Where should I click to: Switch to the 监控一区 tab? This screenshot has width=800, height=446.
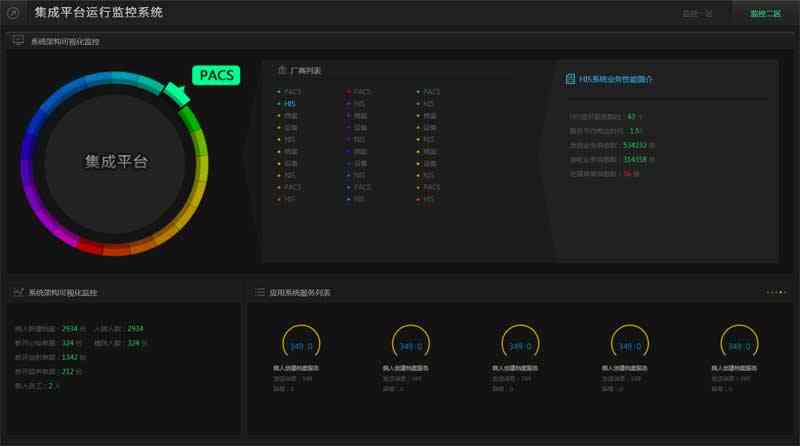click(x=697, y=14)
